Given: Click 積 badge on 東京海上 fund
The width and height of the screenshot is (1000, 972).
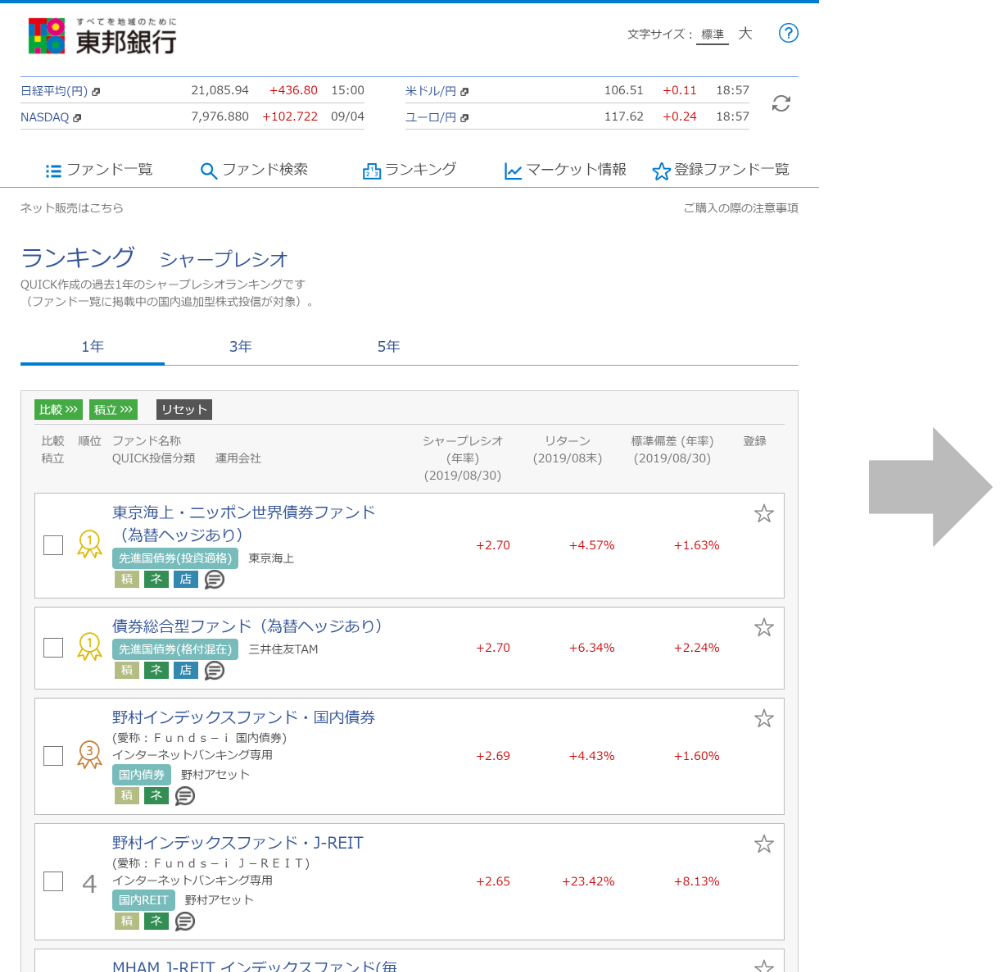Looking at the screenshot, I should pos(127,579).
